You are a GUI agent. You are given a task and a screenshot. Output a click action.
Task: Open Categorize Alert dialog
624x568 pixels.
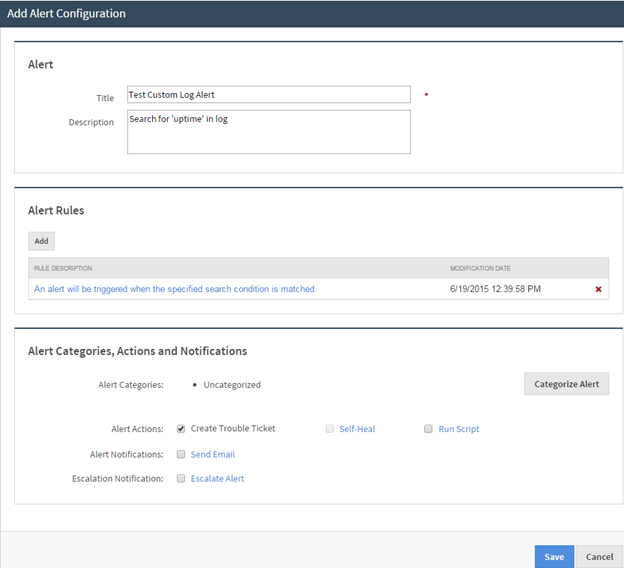click(566, 384)
